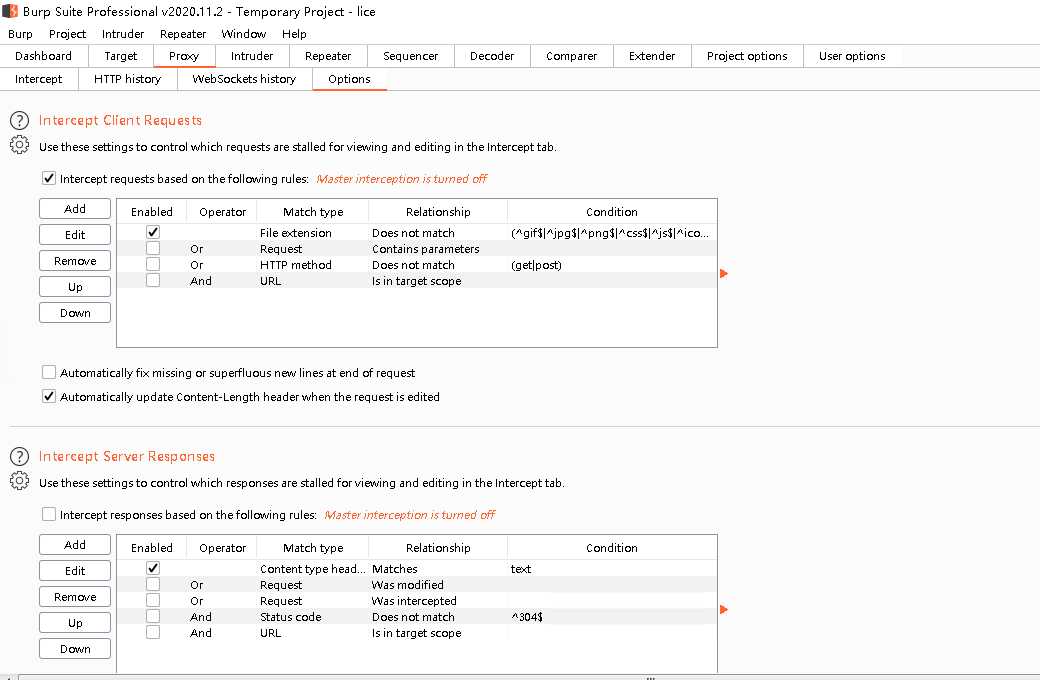Toggle automatically update Content-Length header option
The image size is (1040, 680).
pos(48,396)
